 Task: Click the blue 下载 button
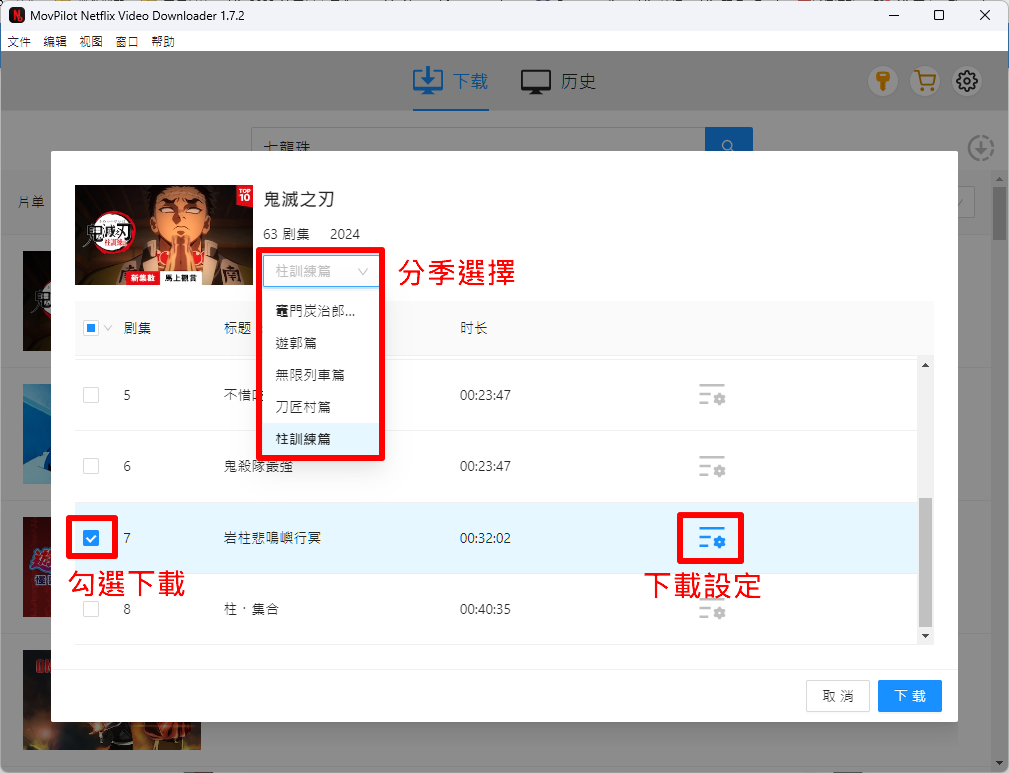909,696
